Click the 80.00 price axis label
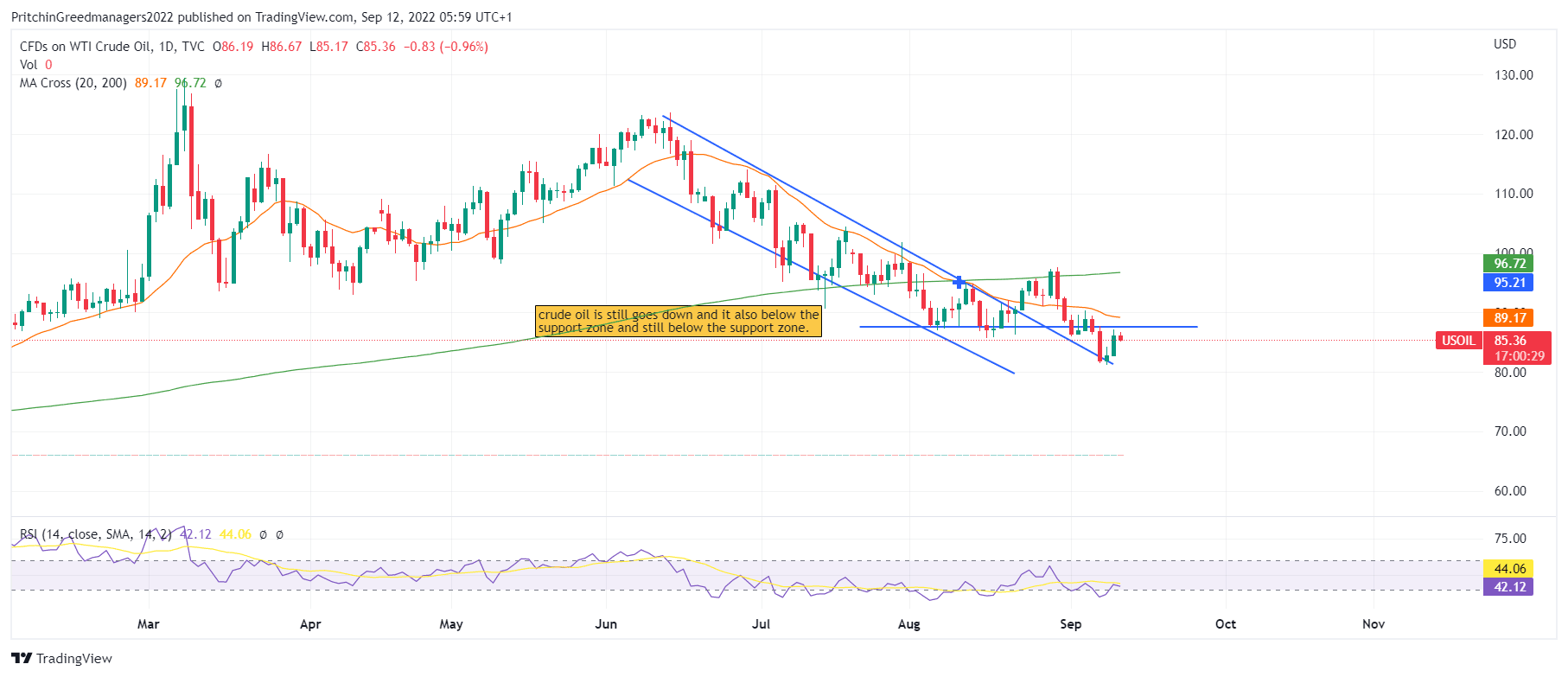 click(x=1510, y=373)
